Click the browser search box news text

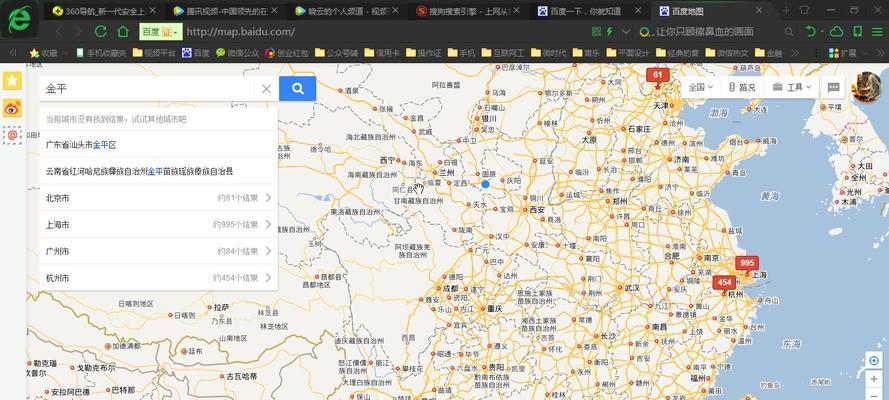click(x=705, y=32)
